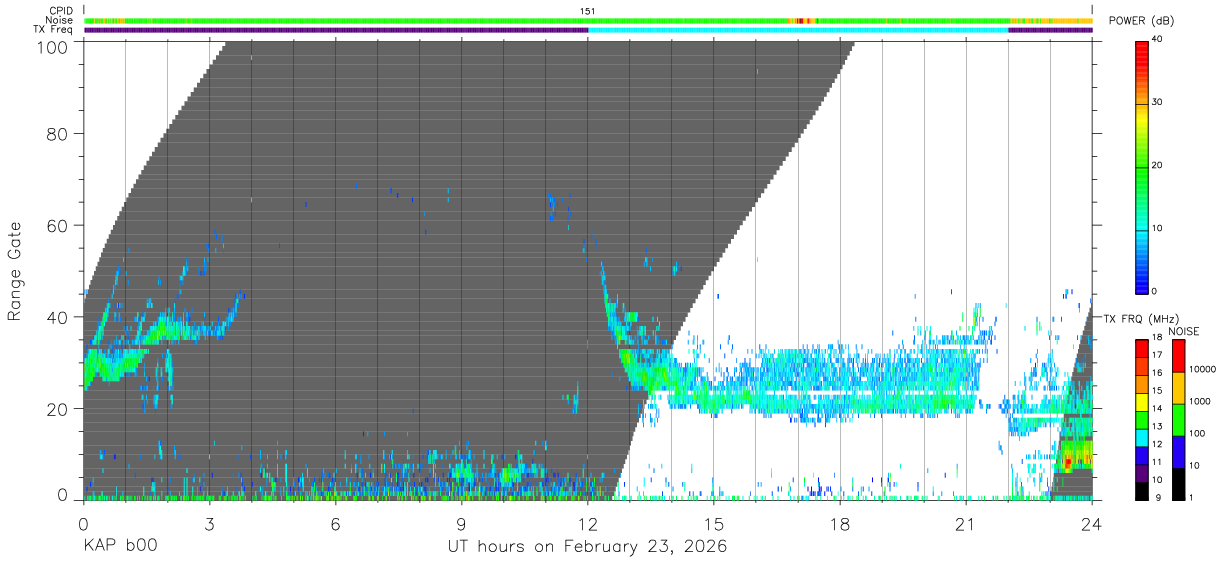Image resolution: width=1228 pixels, height=567 pixels.
Task: Click the range gate tick label 80
Action: click(56, 134)
